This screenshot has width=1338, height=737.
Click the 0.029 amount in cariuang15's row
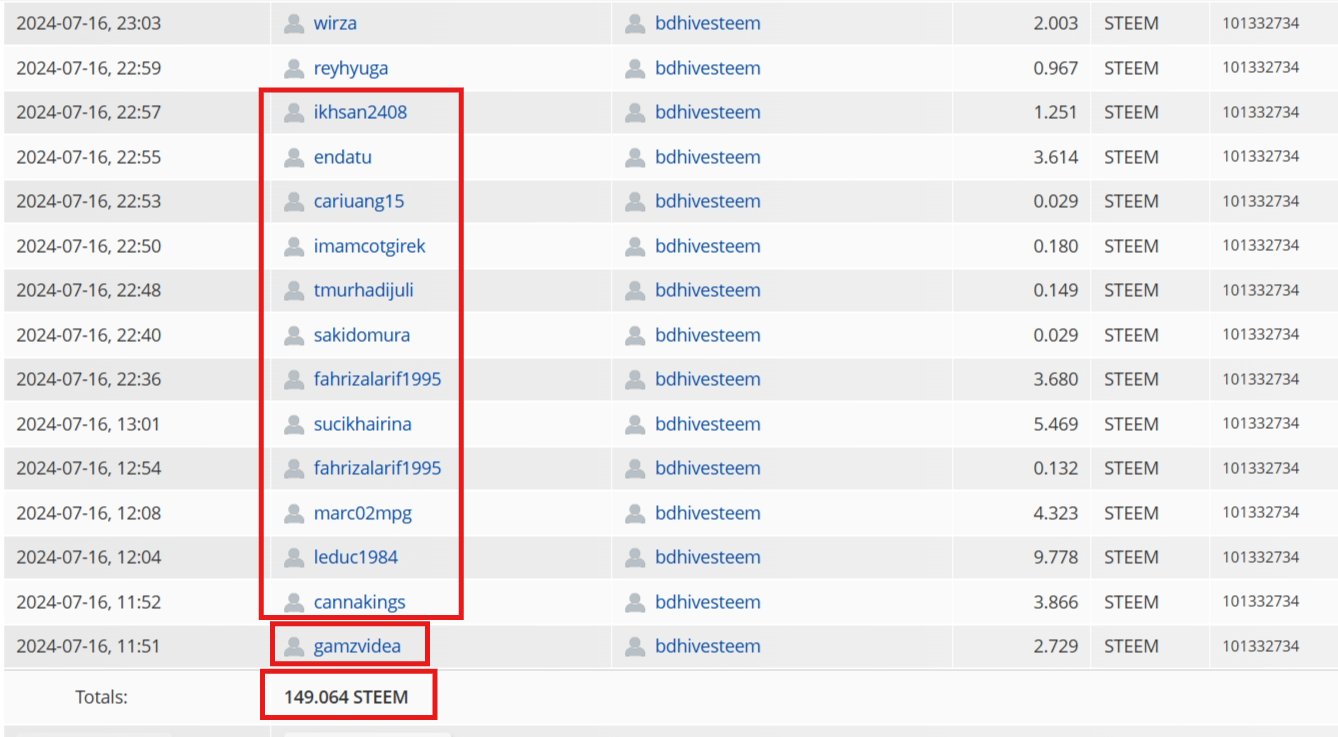1056,201
